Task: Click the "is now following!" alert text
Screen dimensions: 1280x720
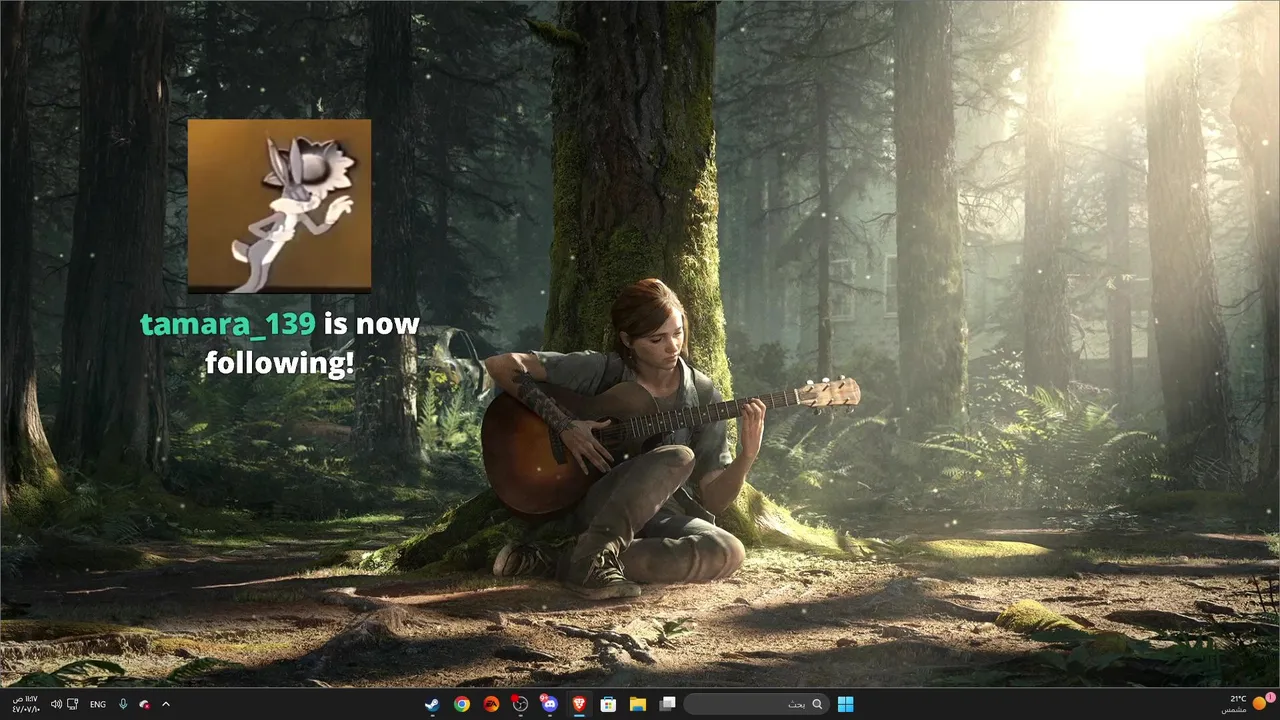Action: click(312, 344)
